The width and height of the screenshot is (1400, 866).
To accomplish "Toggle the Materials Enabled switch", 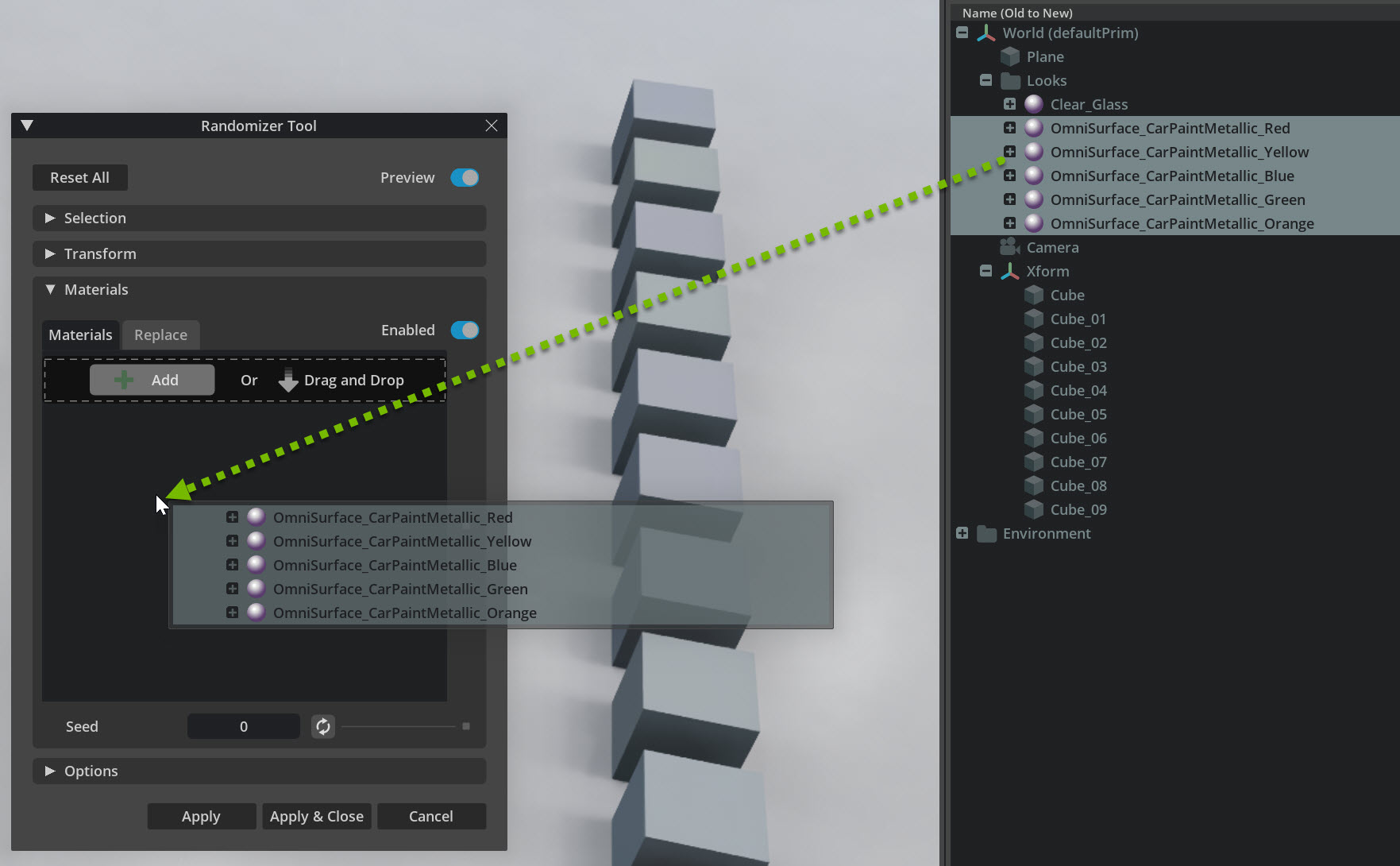I will coord(465,331).
